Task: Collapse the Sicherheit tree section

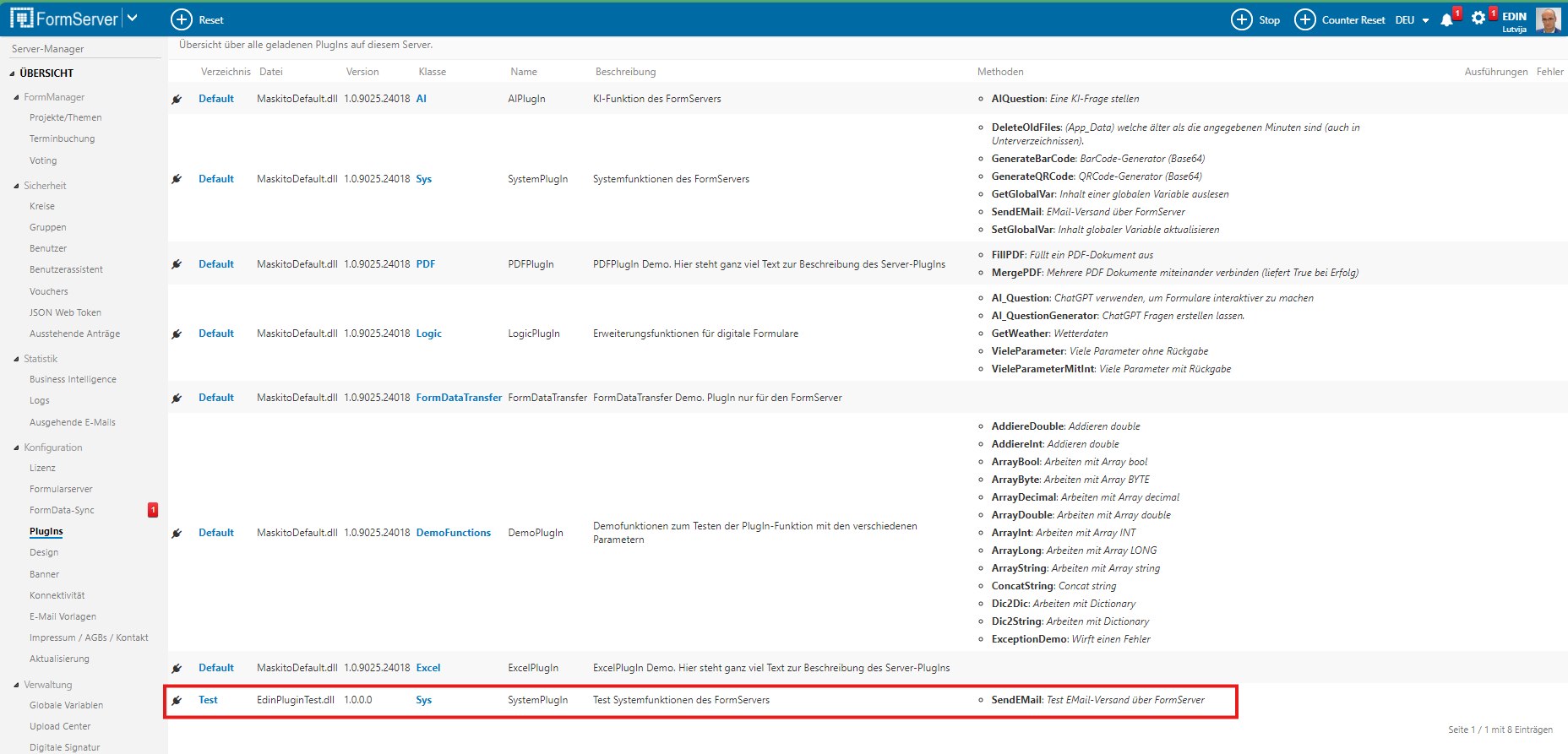Action: click(16, 186)
